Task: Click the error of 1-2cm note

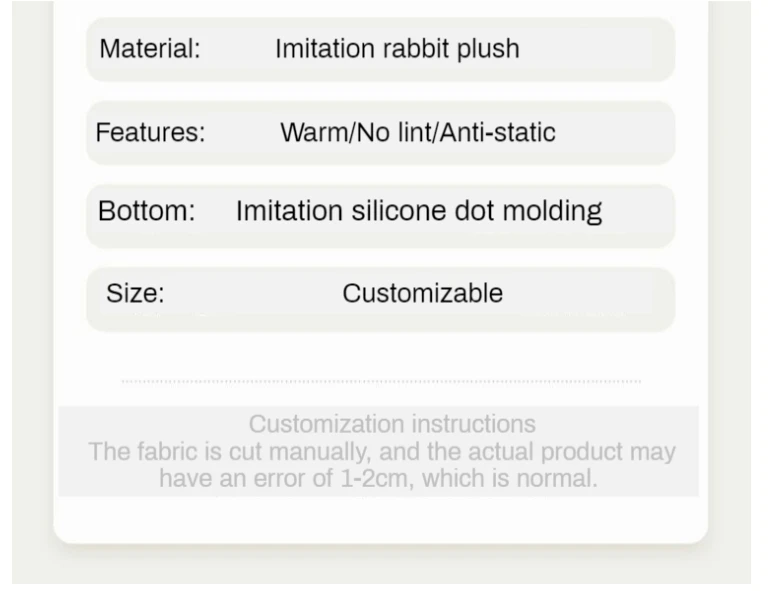Action: [378, 478]
